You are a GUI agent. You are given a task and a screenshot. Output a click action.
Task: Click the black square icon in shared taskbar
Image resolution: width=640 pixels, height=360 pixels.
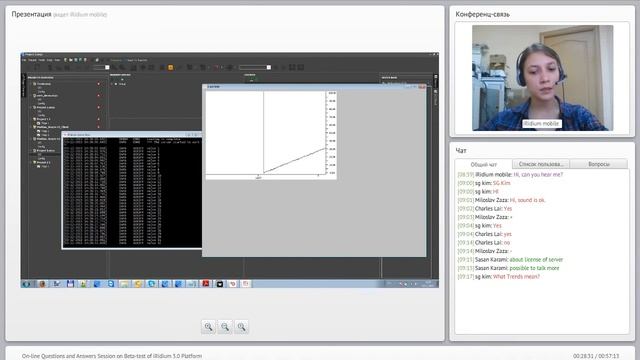[220, 284]
